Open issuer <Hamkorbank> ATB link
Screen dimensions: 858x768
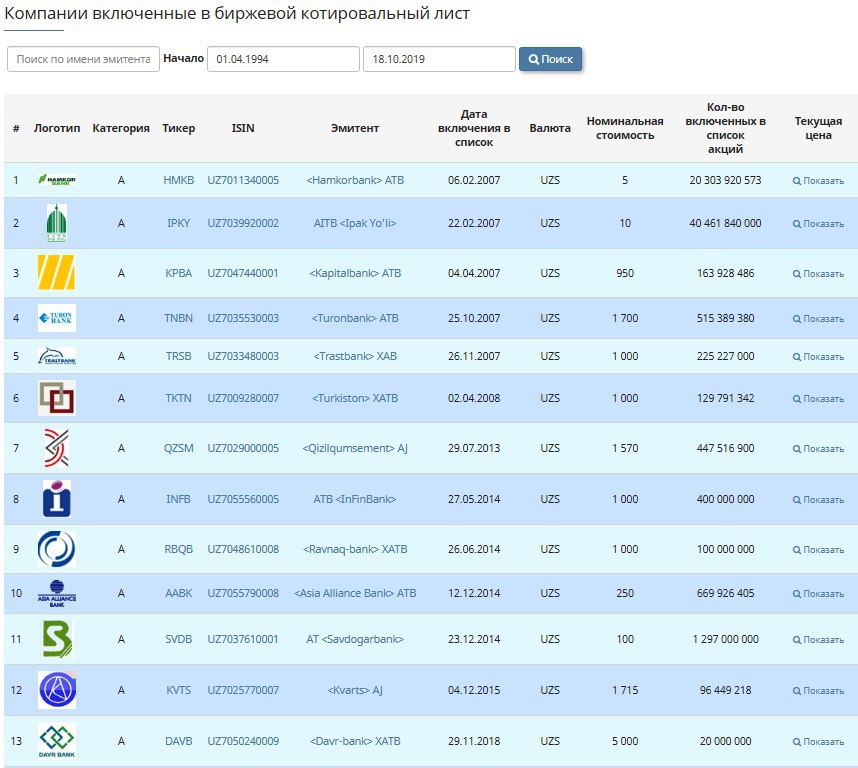(355, 180)
